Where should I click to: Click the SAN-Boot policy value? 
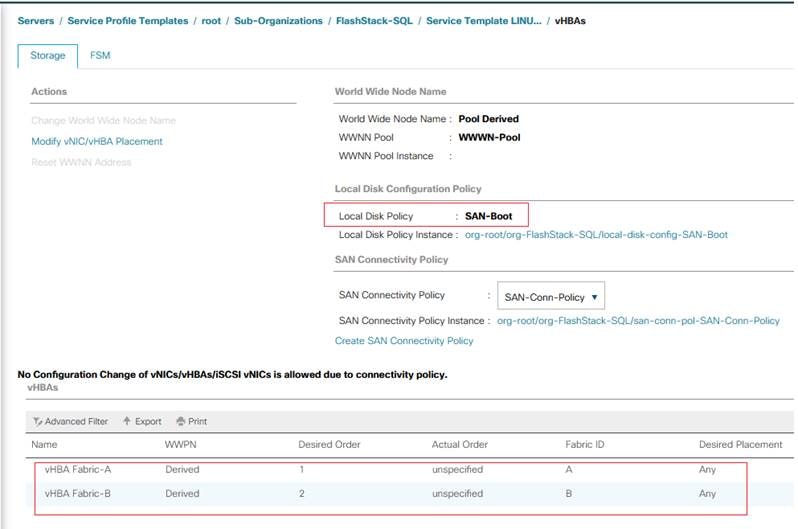click(x=489, y=216)
